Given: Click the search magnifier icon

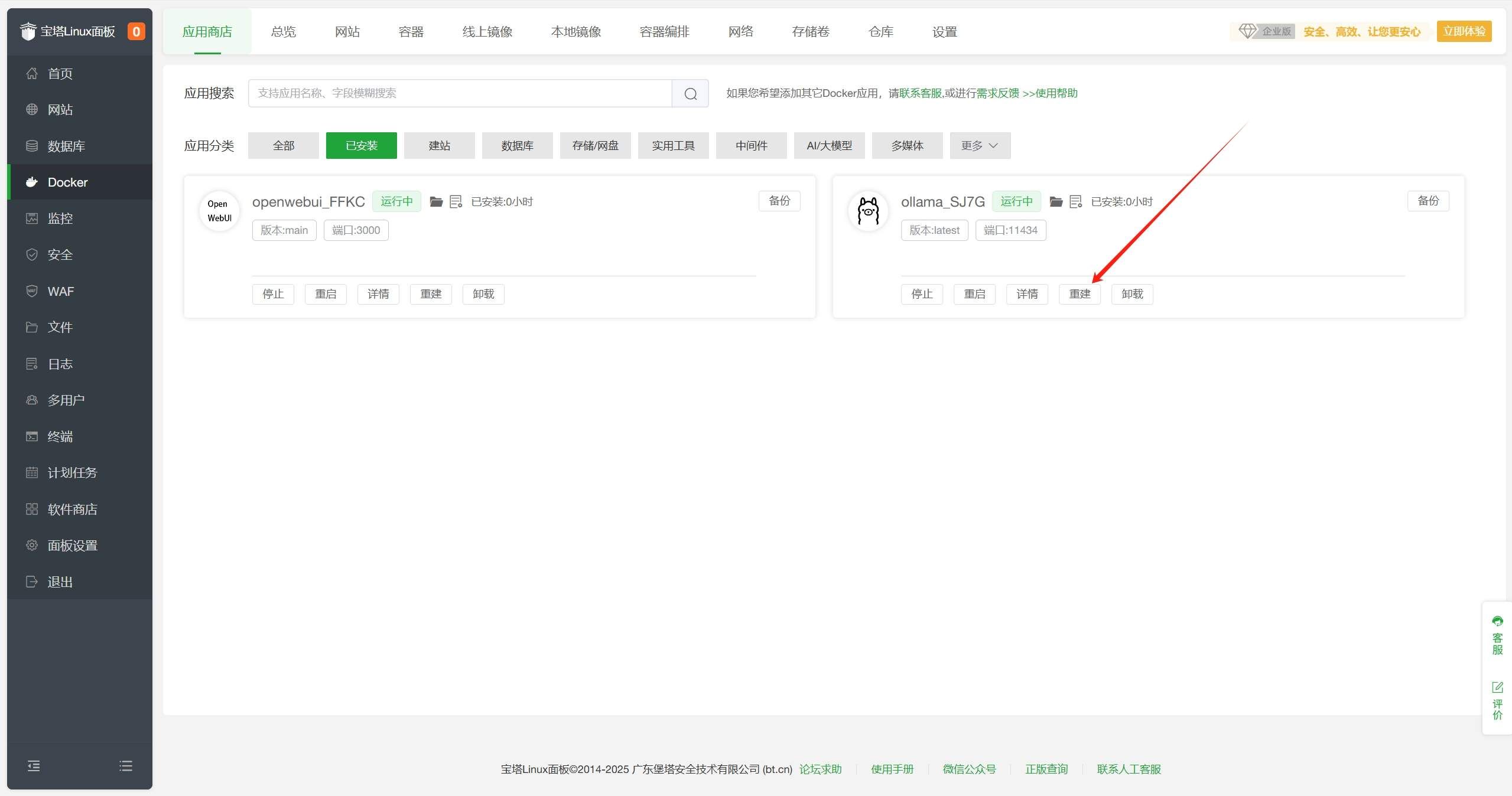Looking at the screenshot, I should pyautogui.click(x=690, y=93).
